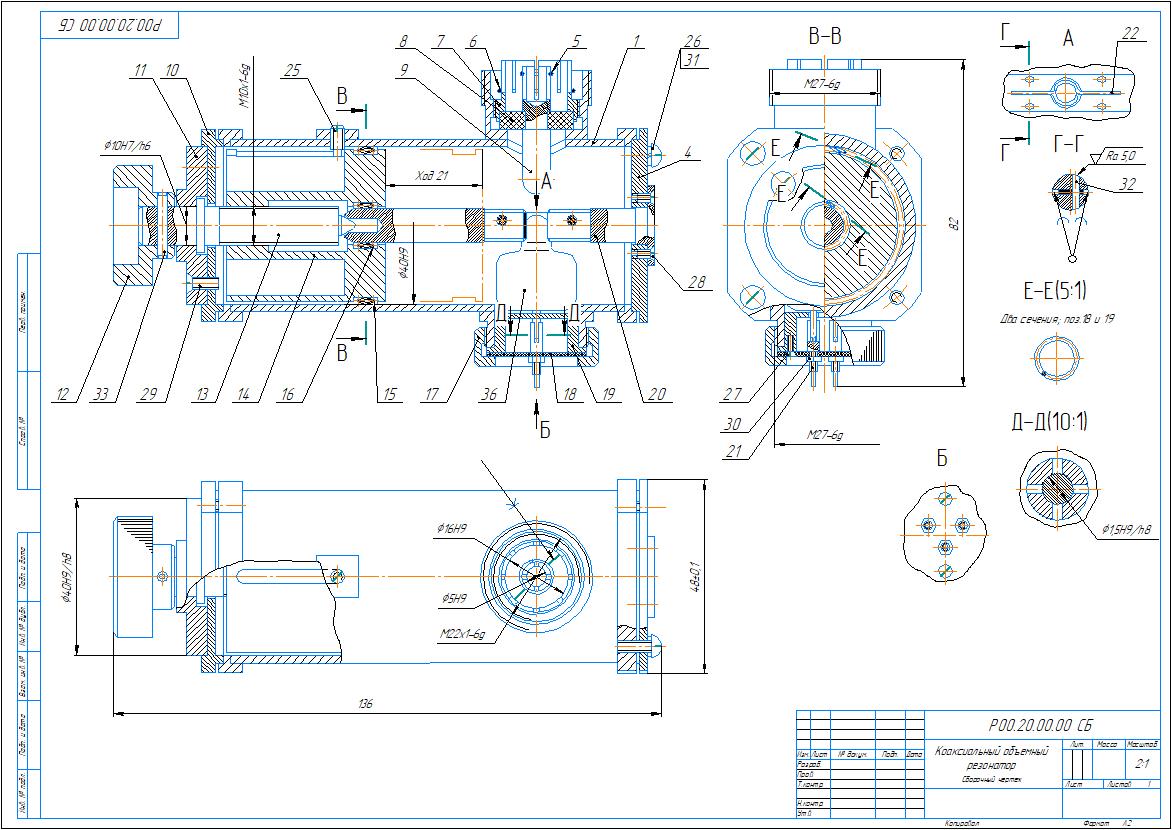
Task: Select position callout number 25
Action: [294, 70]
